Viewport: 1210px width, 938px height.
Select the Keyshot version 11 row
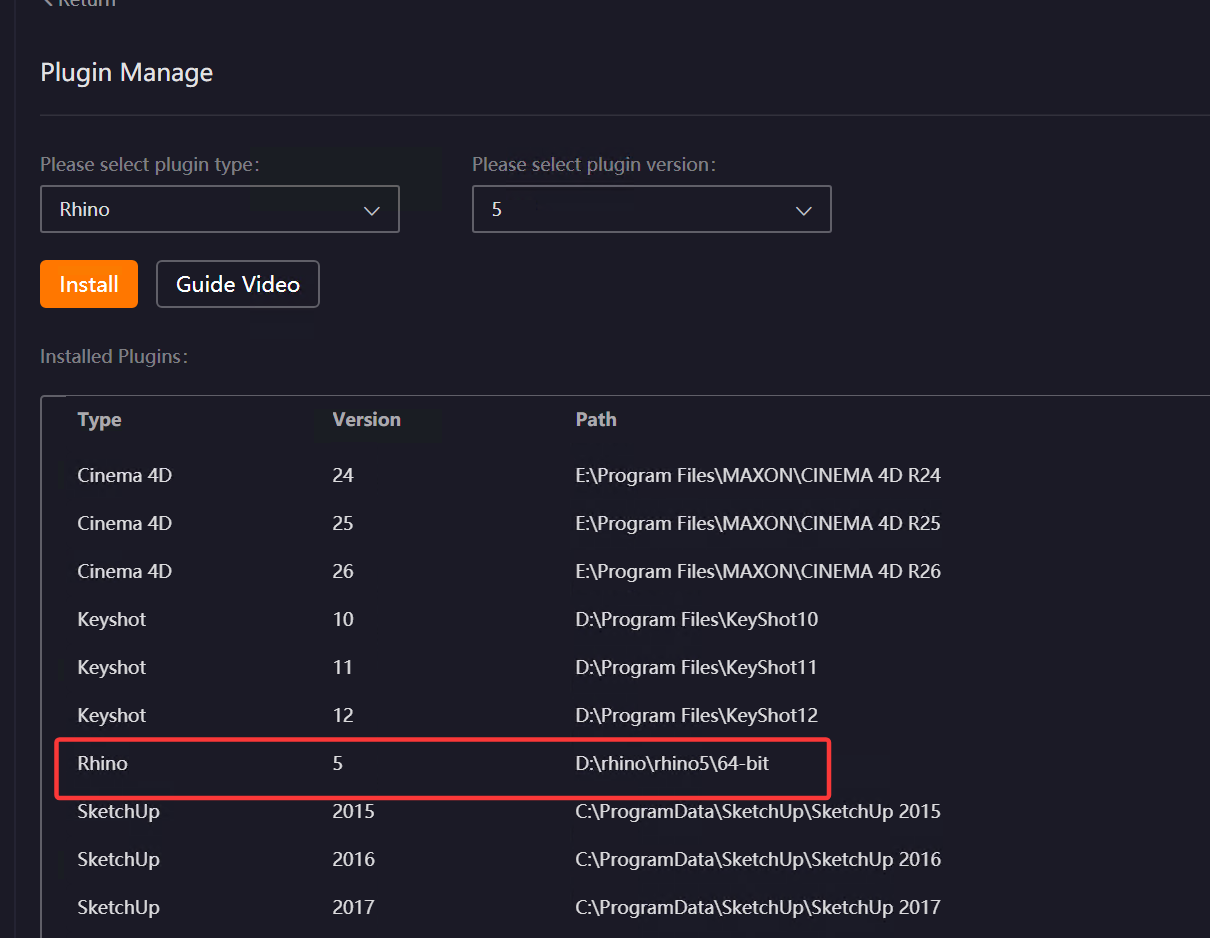pos(625,667)
